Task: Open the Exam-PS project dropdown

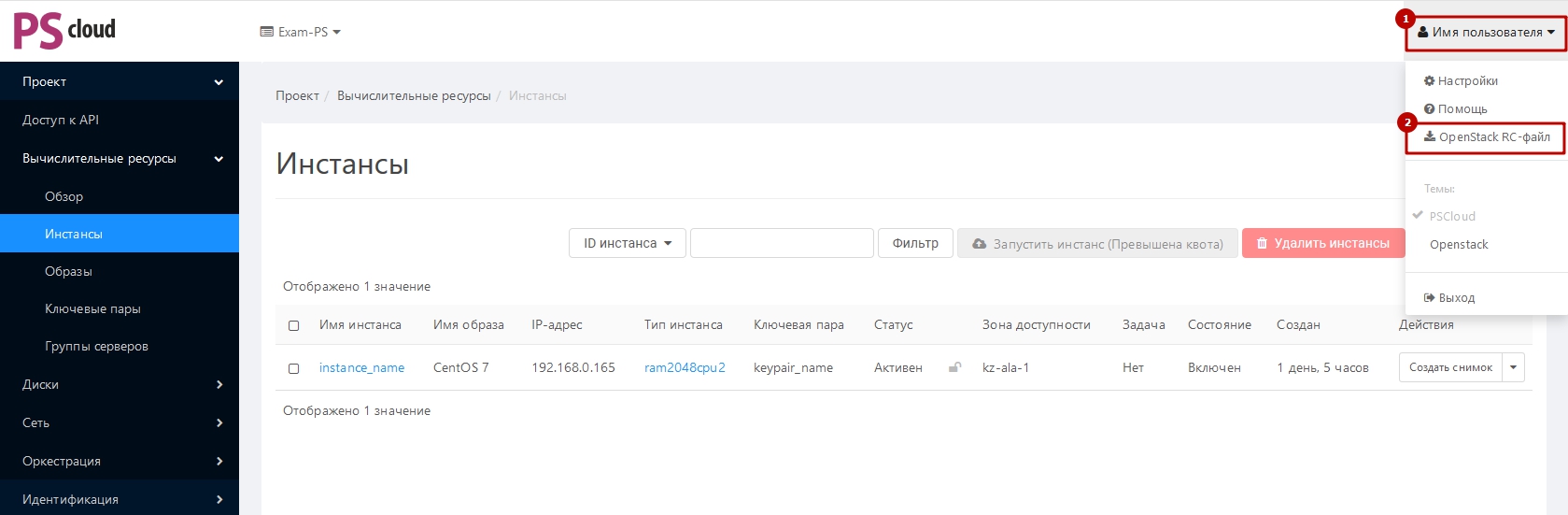Action: pos(301,32)
